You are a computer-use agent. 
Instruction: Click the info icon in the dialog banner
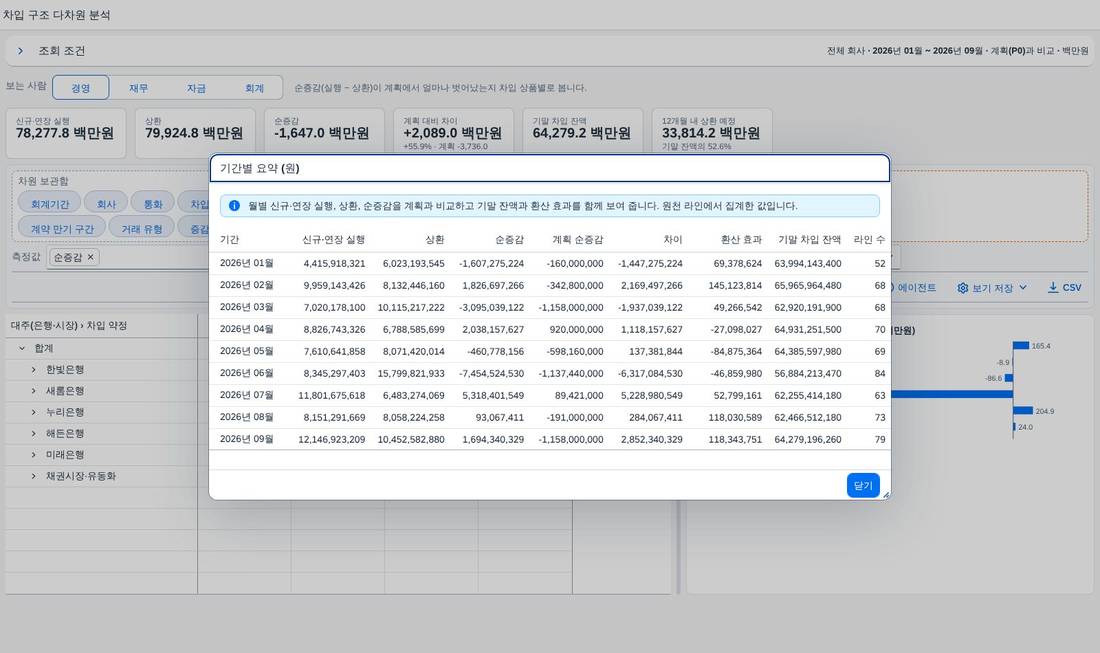click(234, 206)
